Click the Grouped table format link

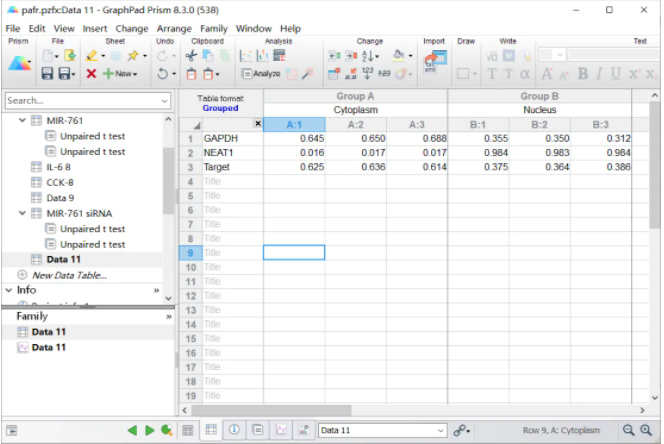coord(220,108)
